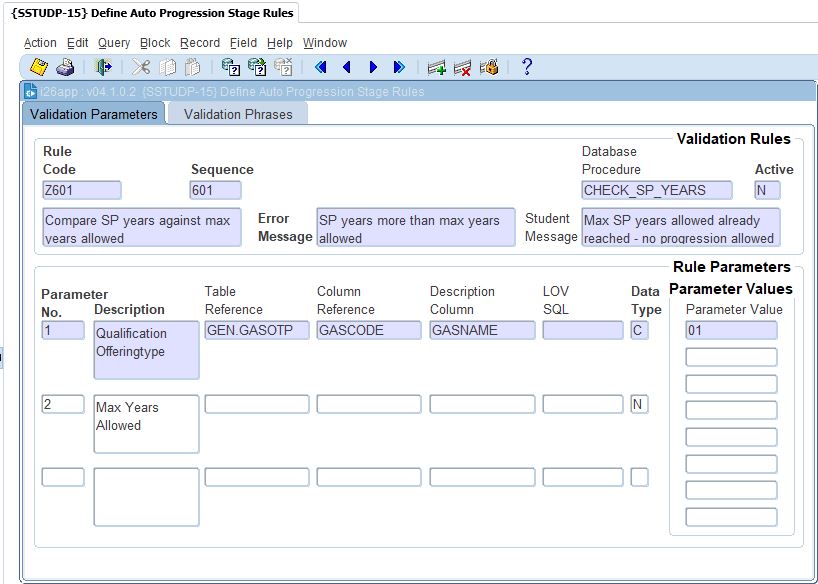
Task: Open the Action menu
Action: (40, 43)
